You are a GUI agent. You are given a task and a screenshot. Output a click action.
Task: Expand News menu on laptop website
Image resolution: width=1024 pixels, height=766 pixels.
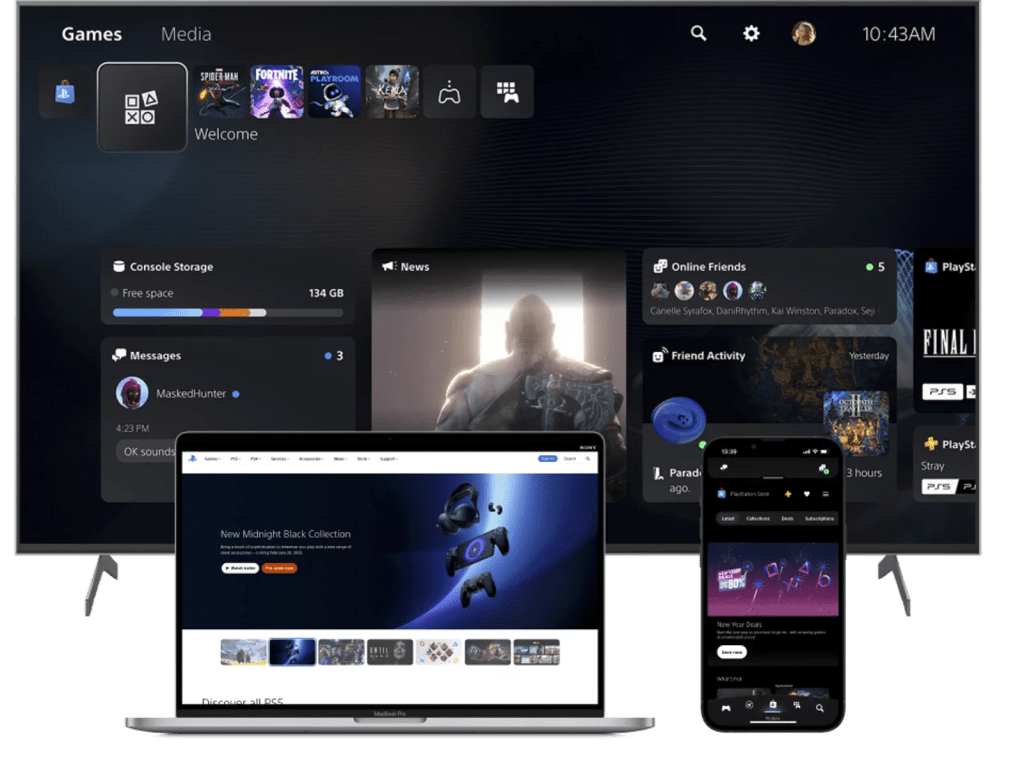[x=340, y=459]
